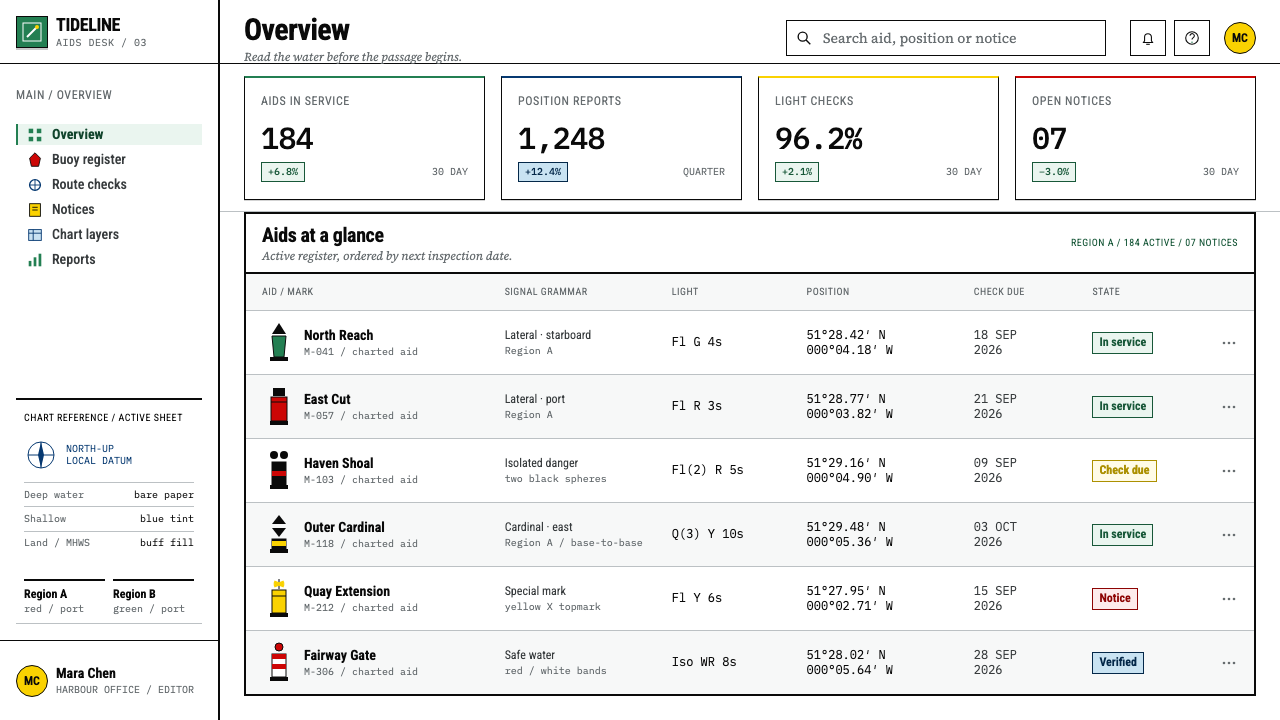Viewport: 1280px width, 720px height.
Task: Click the Region A / 184 Active link
Action: [x=1154, y=243]
